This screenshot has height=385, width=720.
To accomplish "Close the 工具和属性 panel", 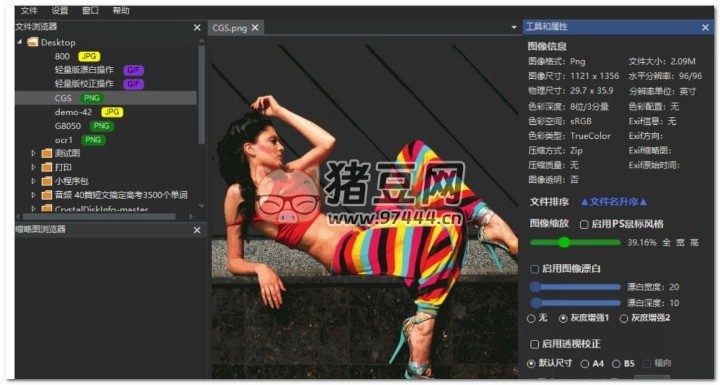I will click(705, 28).
